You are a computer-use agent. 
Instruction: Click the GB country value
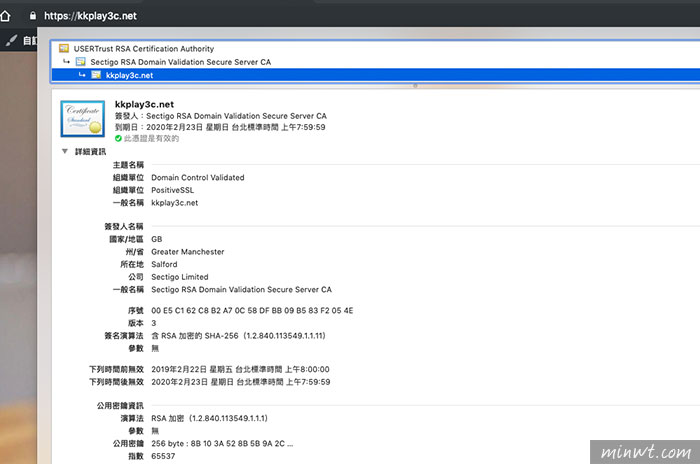tap(156, 239)
